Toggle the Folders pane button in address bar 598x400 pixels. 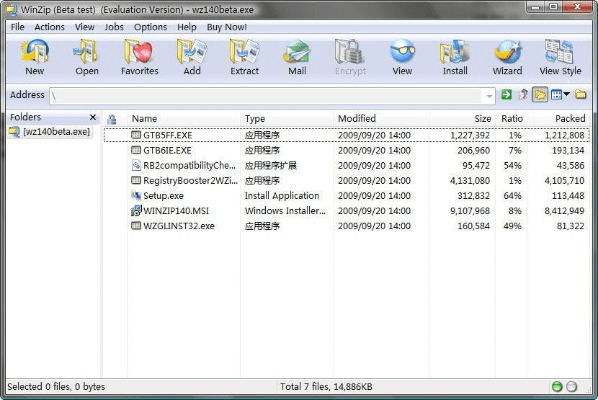pos(540,95)
